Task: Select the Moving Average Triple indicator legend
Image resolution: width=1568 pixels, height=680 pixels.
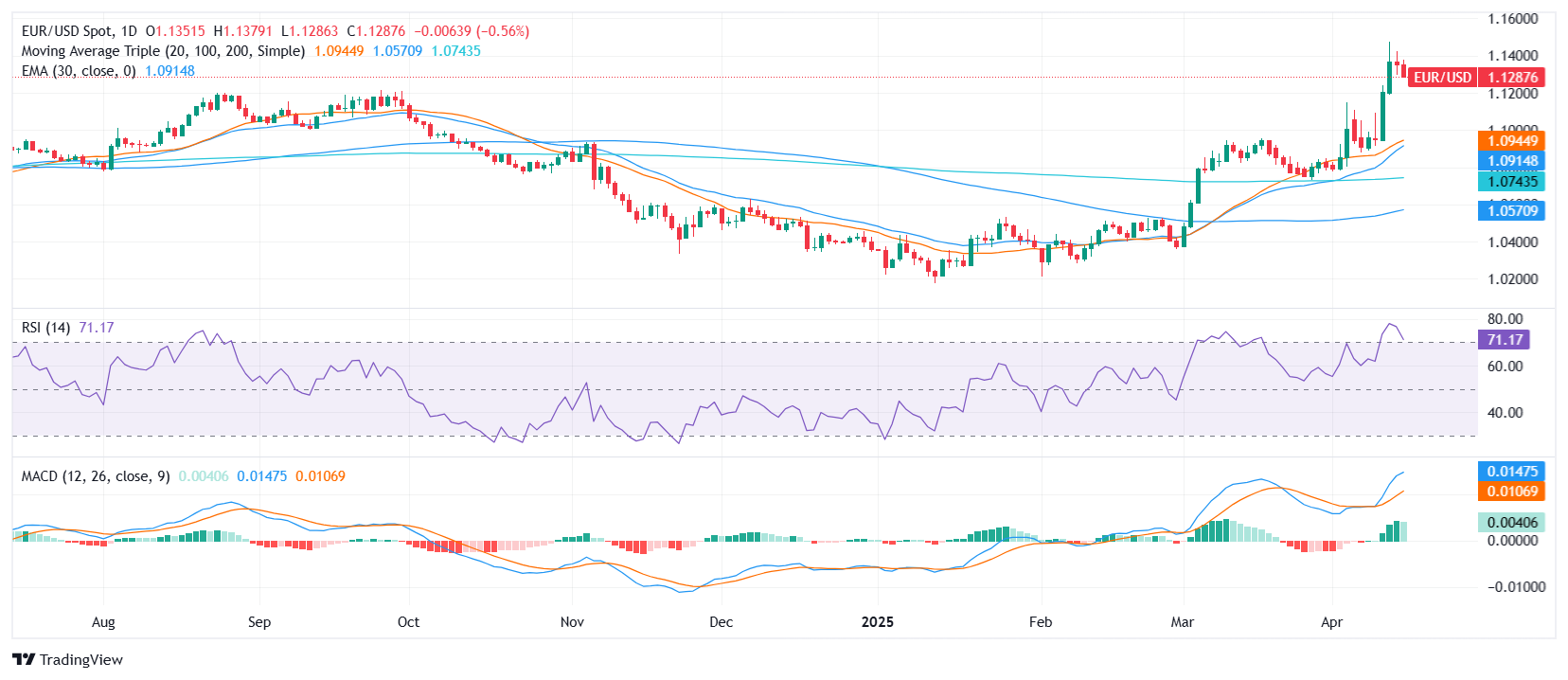Action: 163,51
